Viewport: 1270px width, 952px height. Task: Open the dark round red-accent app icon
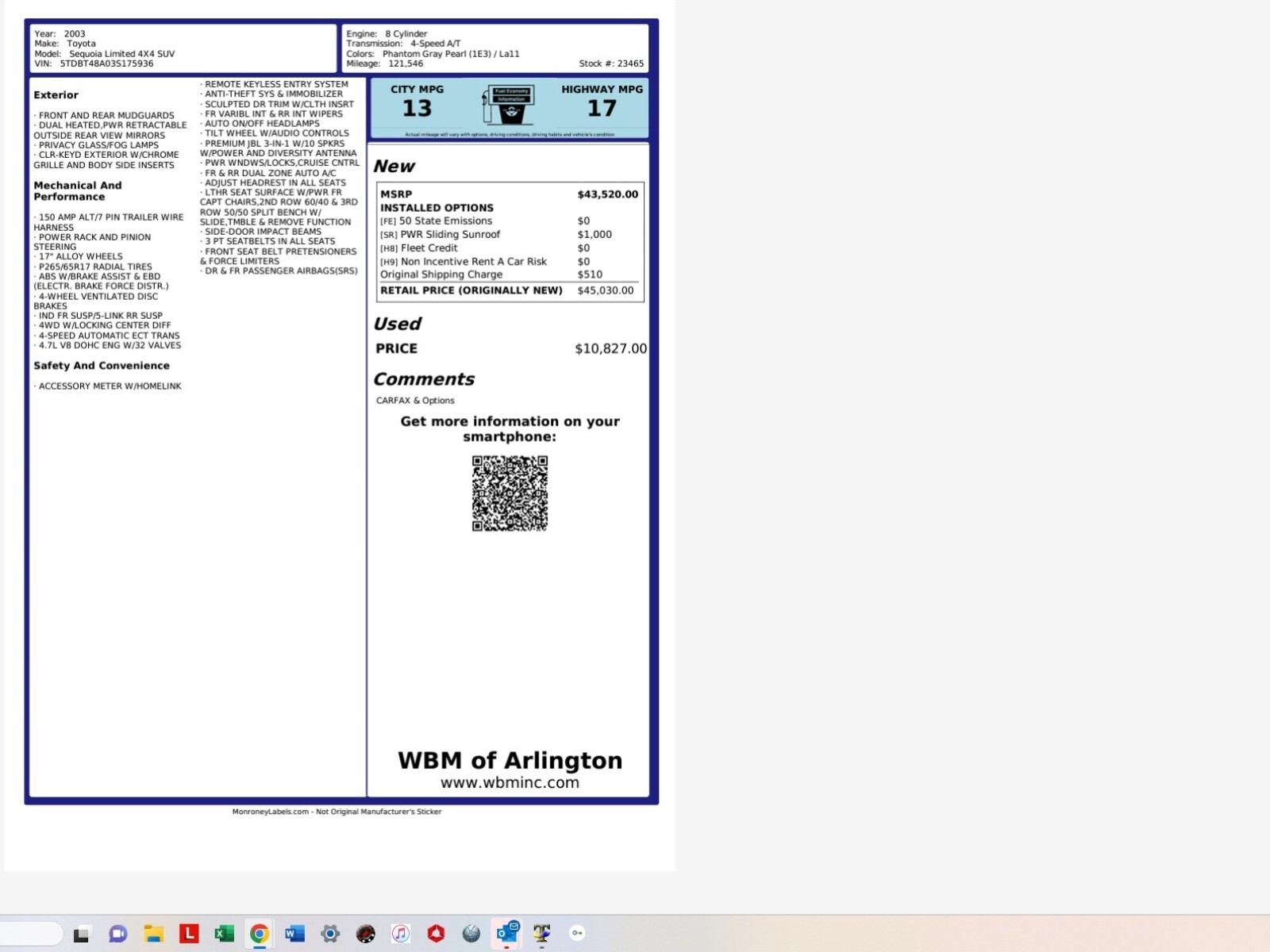365,934
